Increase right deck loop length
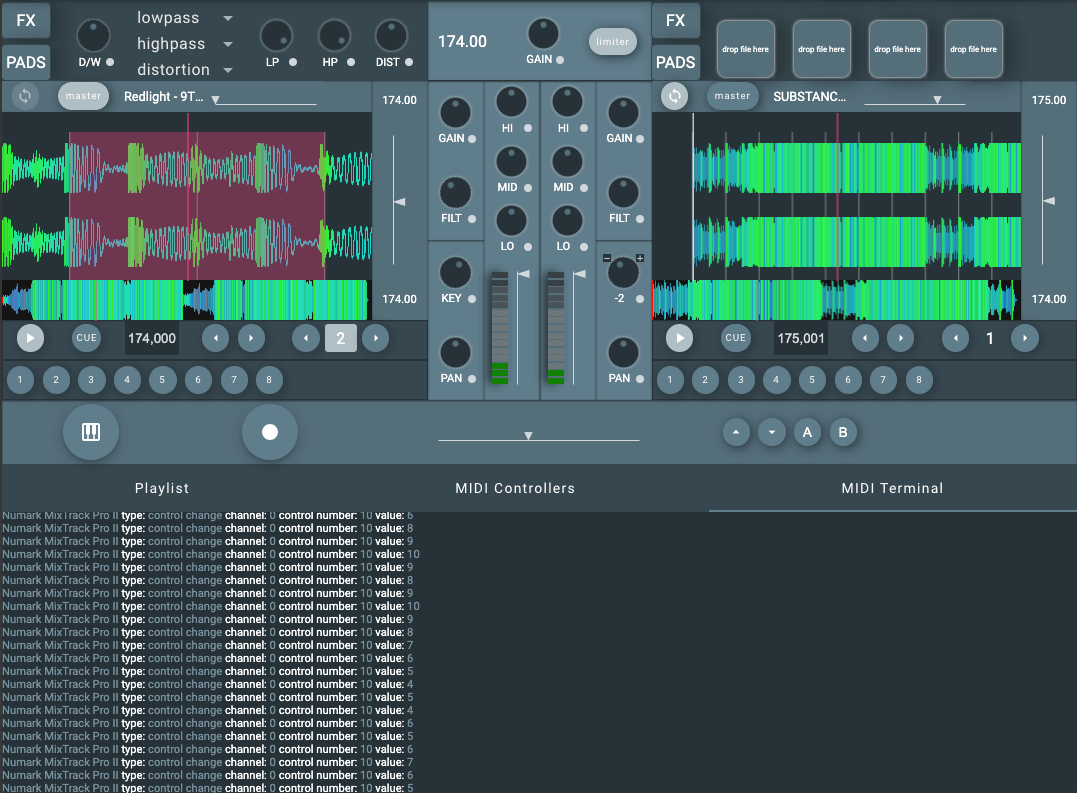The width and height of the screenshot is (1077, 793). click(1025, 338)
